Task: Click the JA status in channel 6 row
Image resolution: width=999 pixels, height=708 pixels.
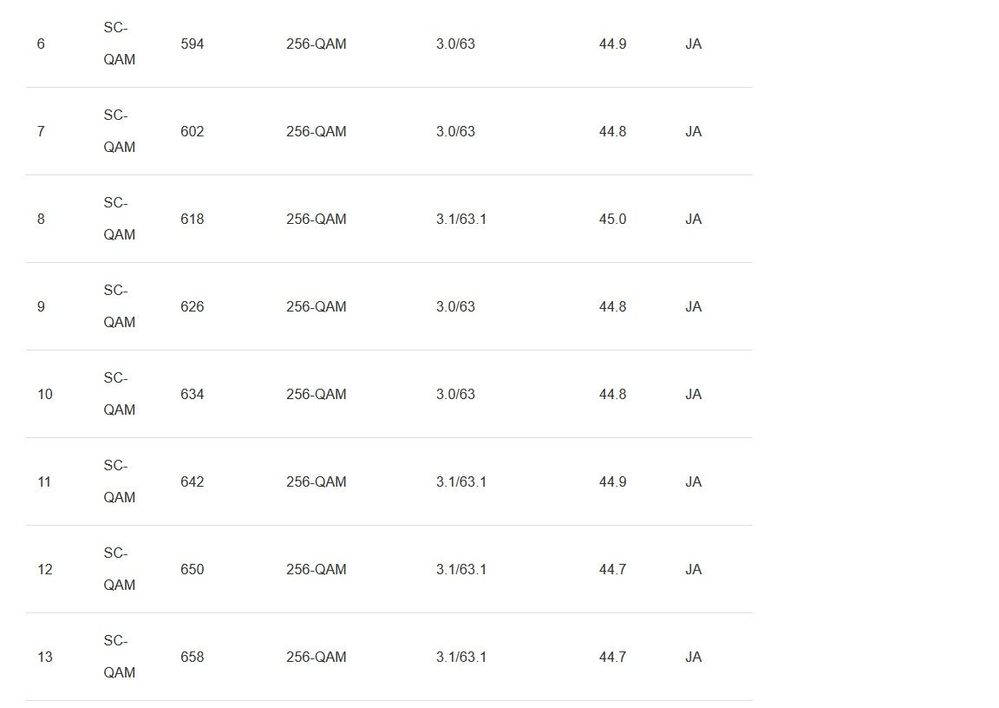Action: click(693, 44)
